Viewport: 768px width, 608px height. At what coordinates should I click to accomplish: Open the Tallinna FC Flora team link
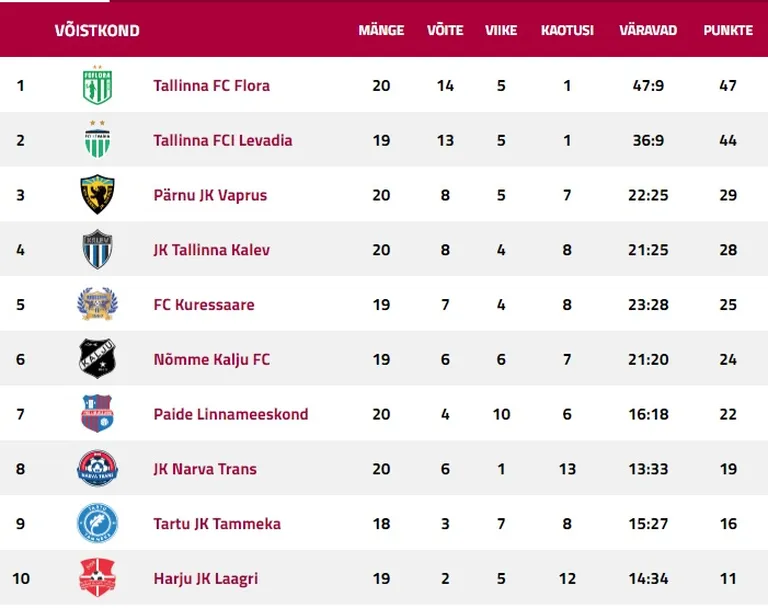(212, 86)
